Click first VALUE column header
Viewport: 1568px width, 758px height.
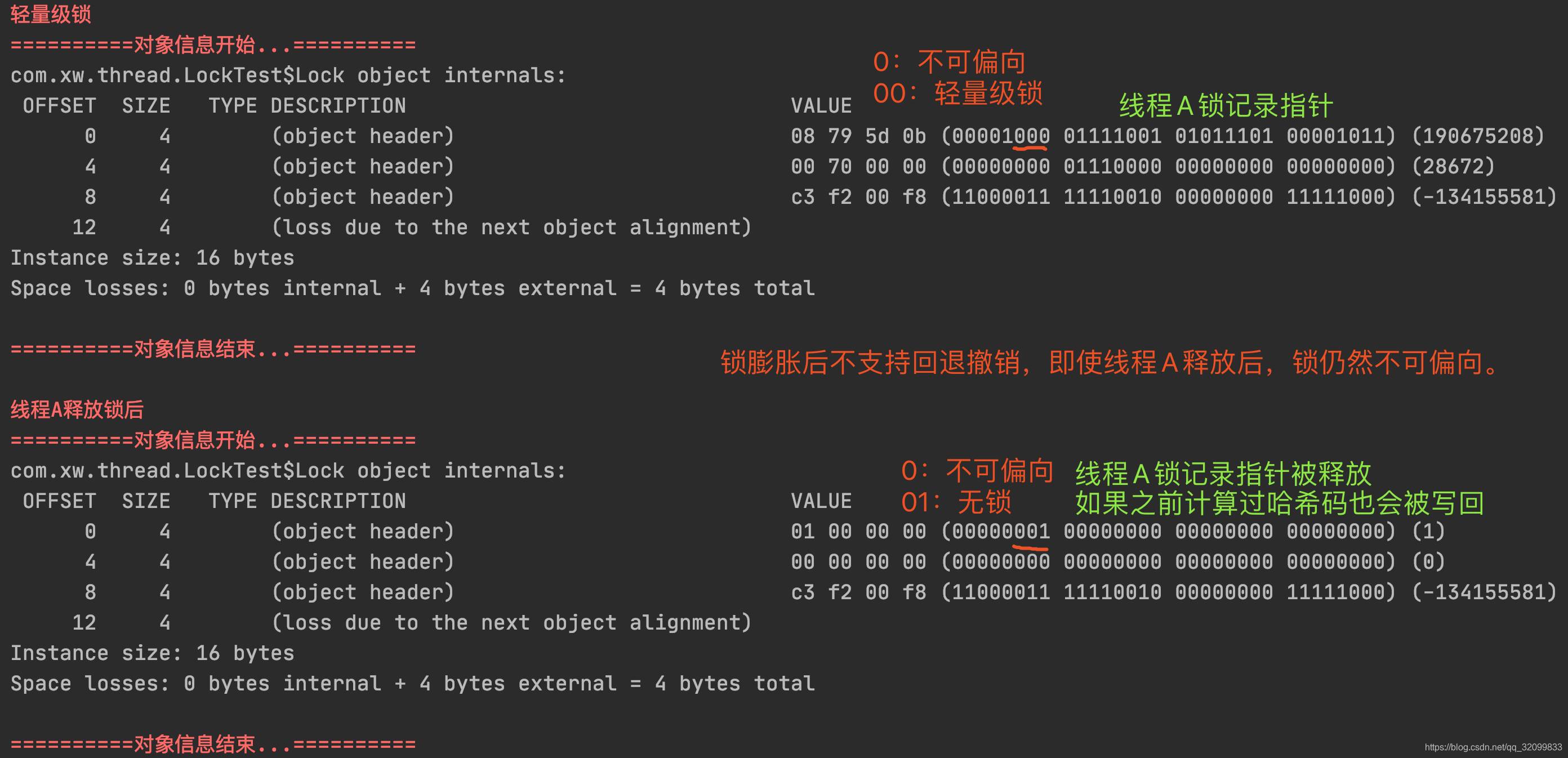(821, 106)
